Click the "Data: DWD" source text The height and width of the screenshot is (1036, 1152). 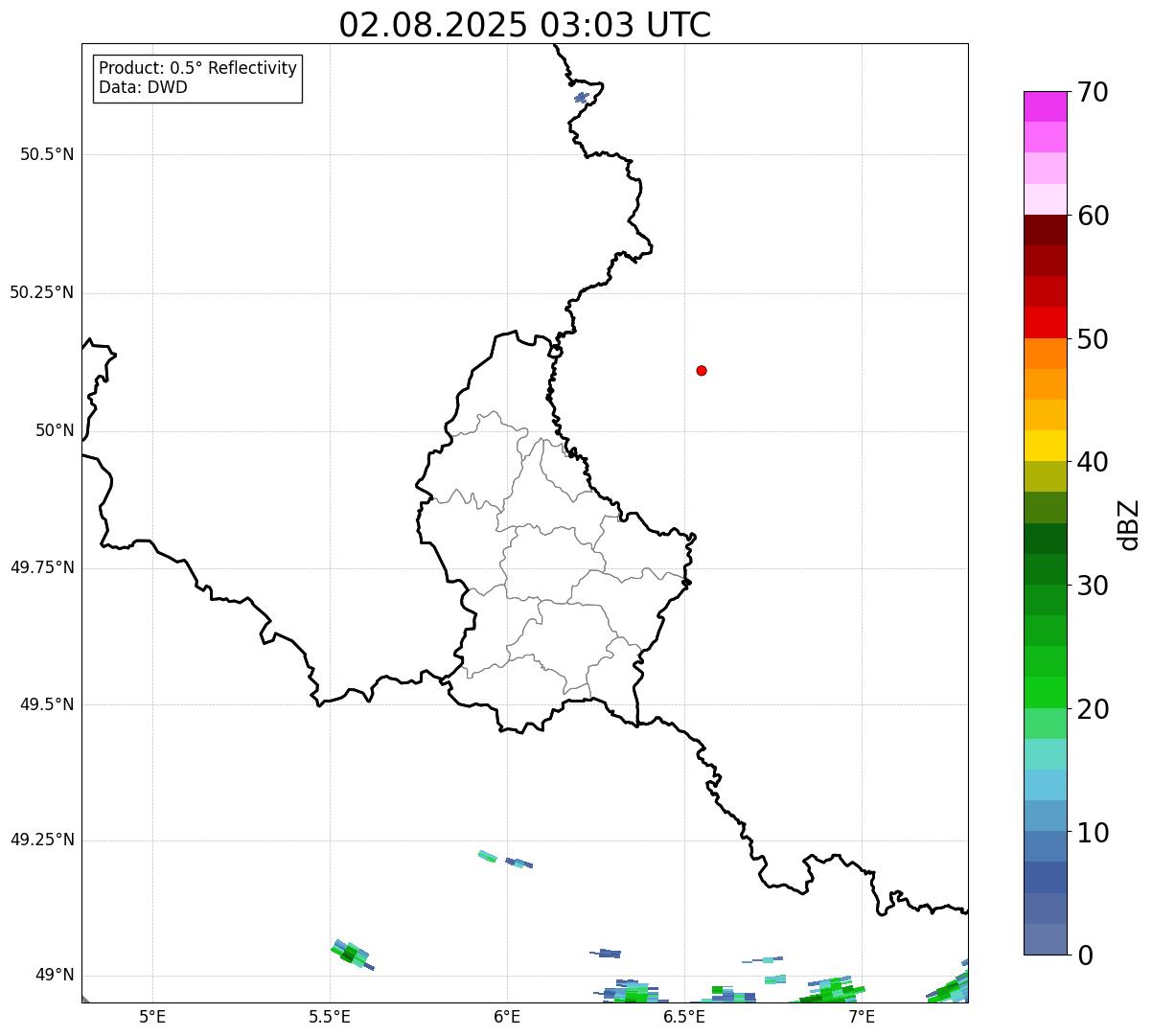(x=143, y=87)
